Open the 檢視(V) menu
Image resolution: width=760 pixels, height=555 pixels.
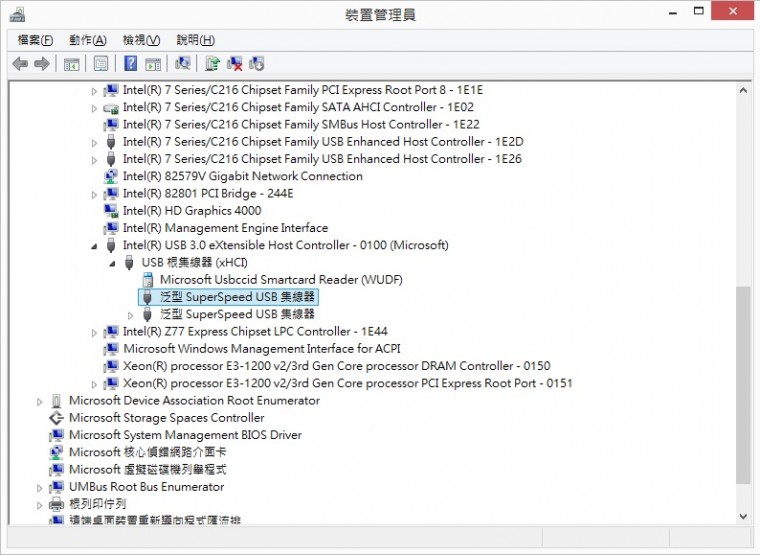tap(141, 40)
